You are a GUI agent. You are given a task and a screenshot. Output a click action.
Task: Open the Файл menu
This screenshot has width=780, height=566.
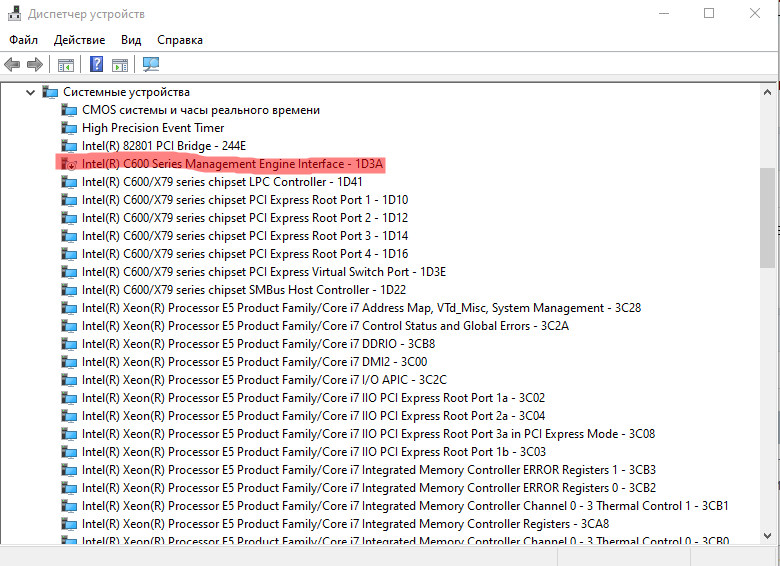pyautogui.click(x=23, y=40)
